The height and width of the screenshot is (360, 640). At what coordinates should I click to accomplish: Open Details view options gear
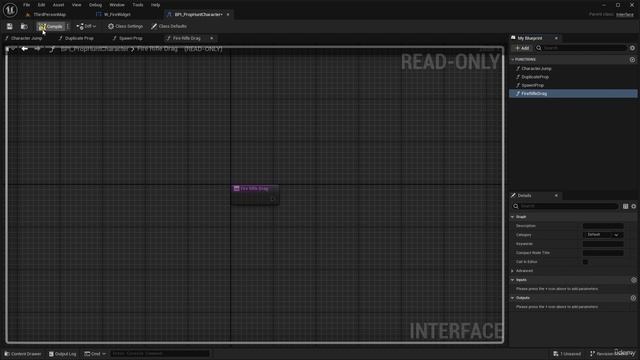633,207
